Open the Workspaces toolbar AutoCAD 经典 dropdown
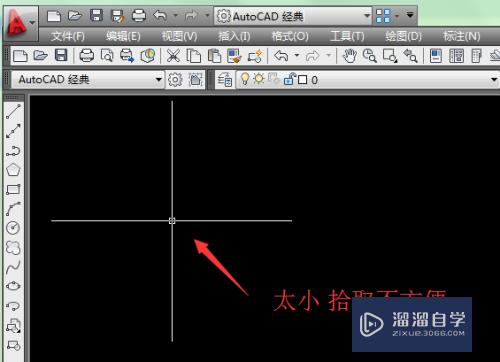 pos(88,80)
